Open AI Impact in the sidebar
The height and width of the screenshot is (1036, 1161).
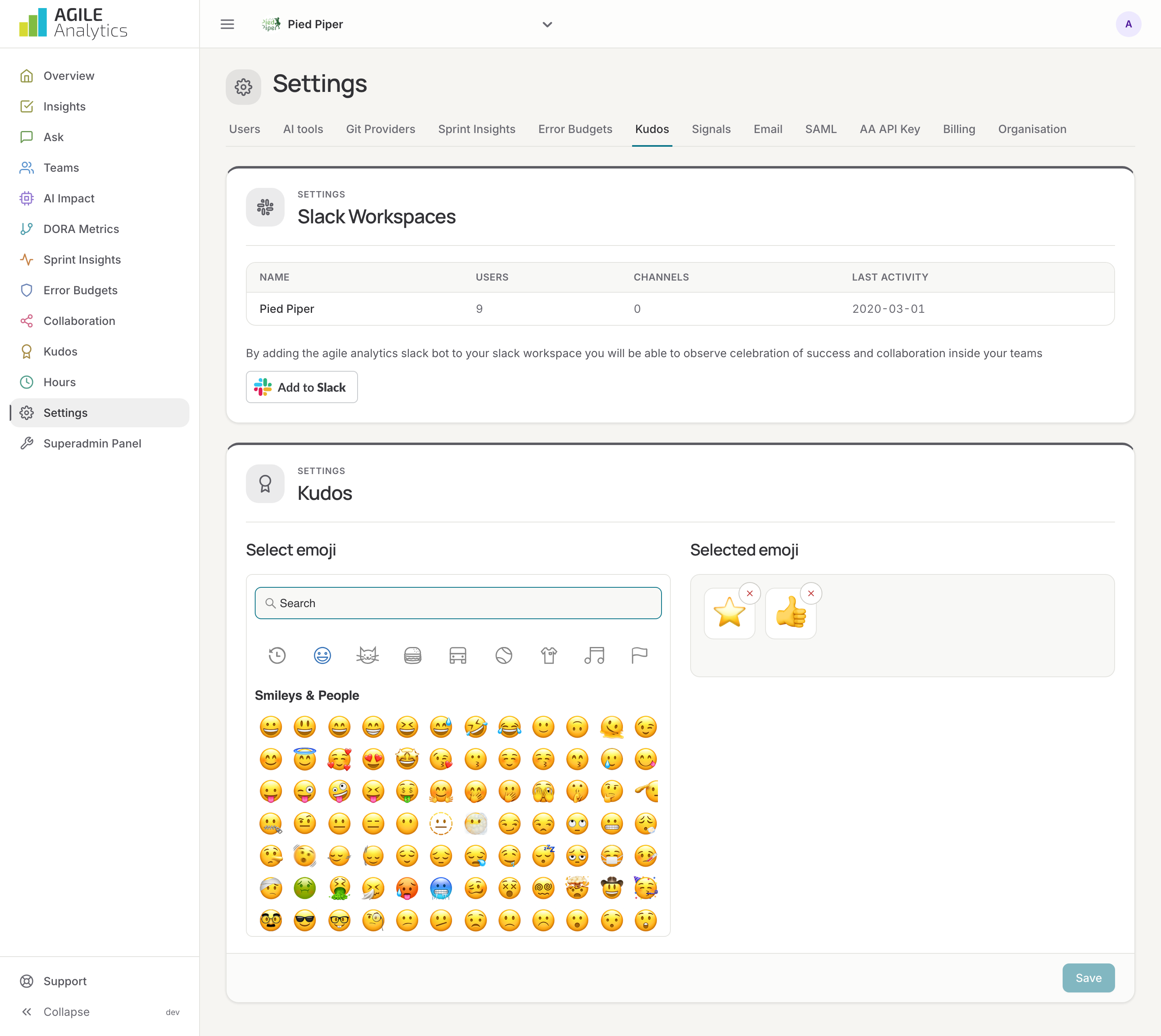(x=100, y=198)
